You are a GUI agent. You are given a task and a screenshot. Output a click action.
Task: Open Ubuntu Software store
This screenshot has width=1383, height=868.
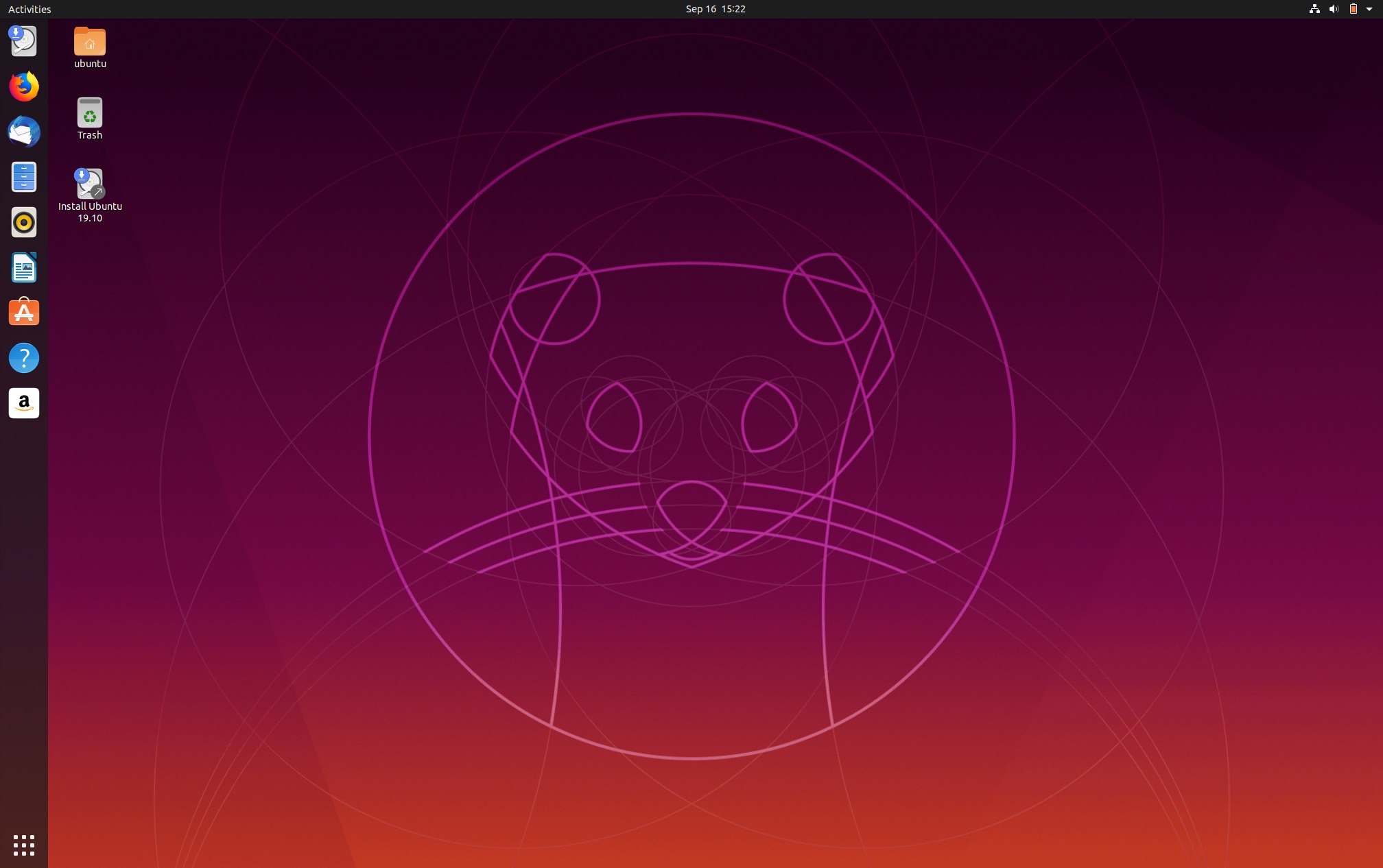[x=24, y=313]
